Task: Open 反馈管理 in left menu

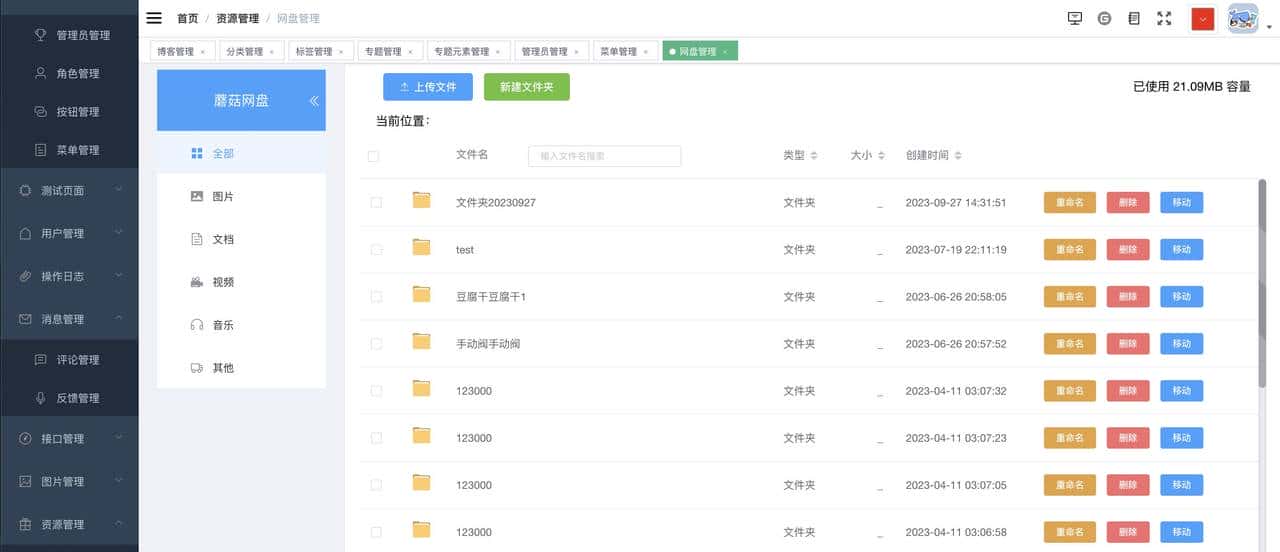Action: 69,397
